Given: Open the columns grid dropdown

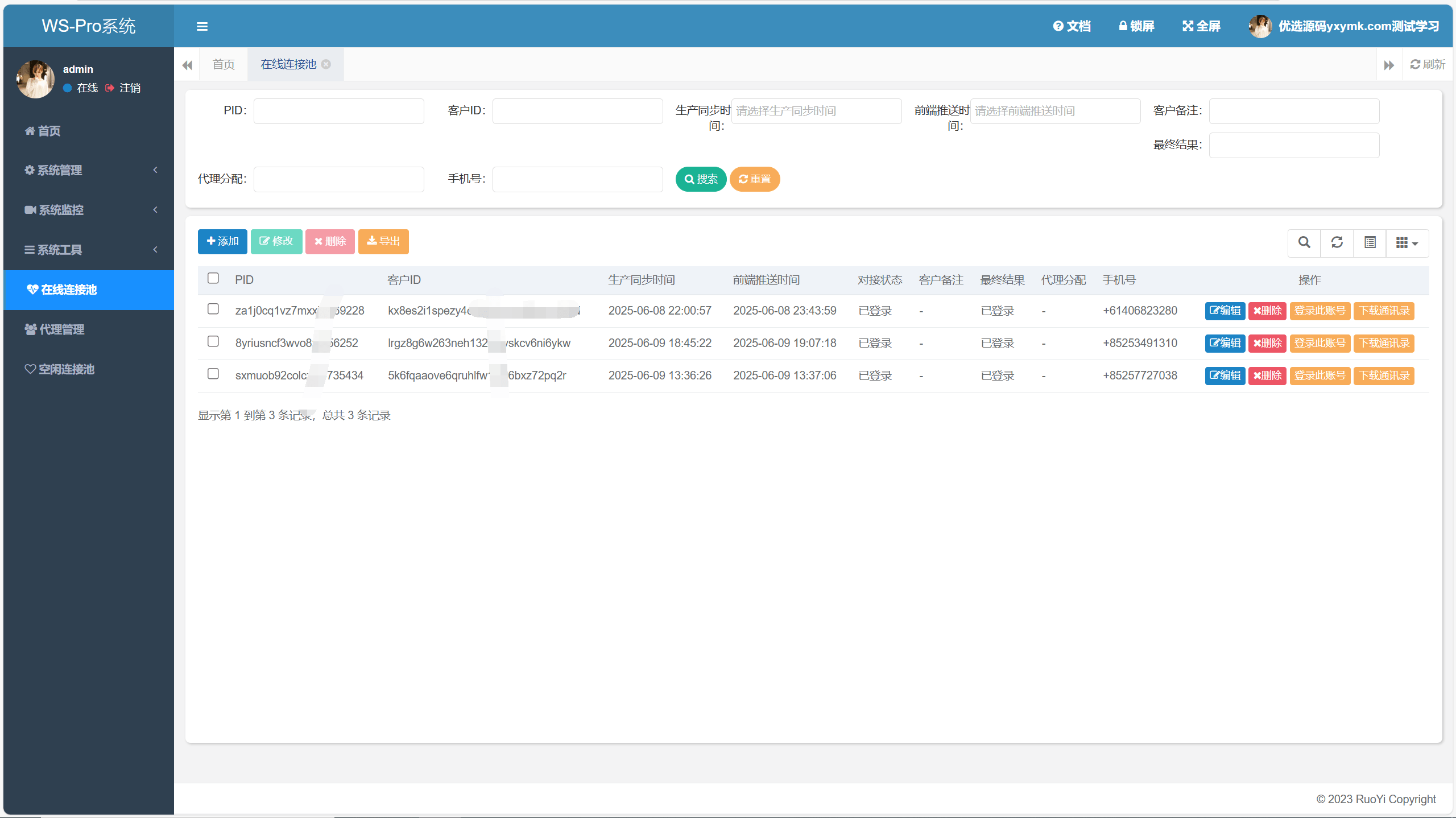Looking at the screenshot, I should tap(1407, 243).
